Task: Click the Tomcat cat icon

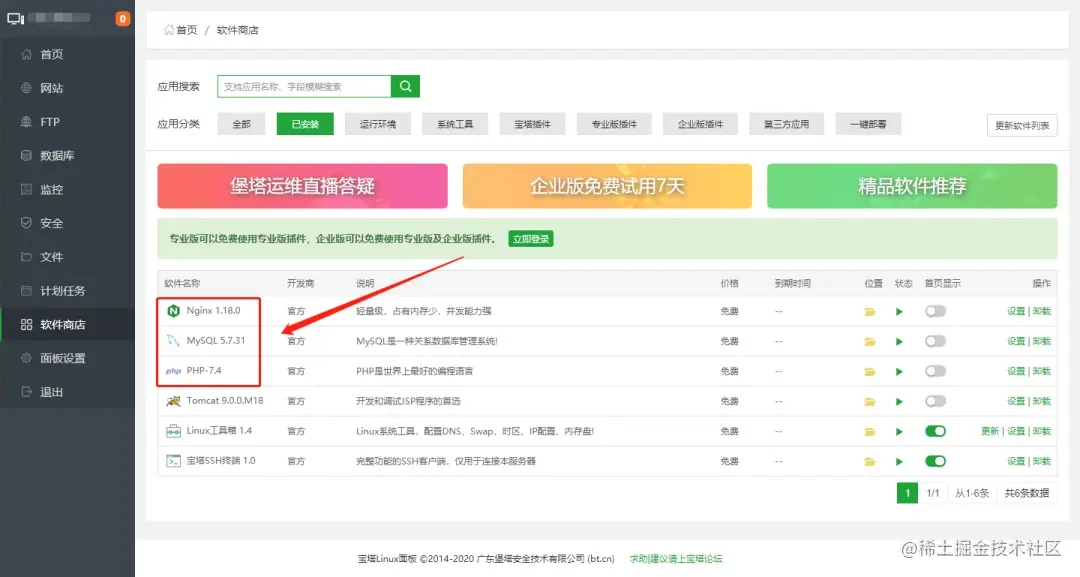Action: pos(173,401)
